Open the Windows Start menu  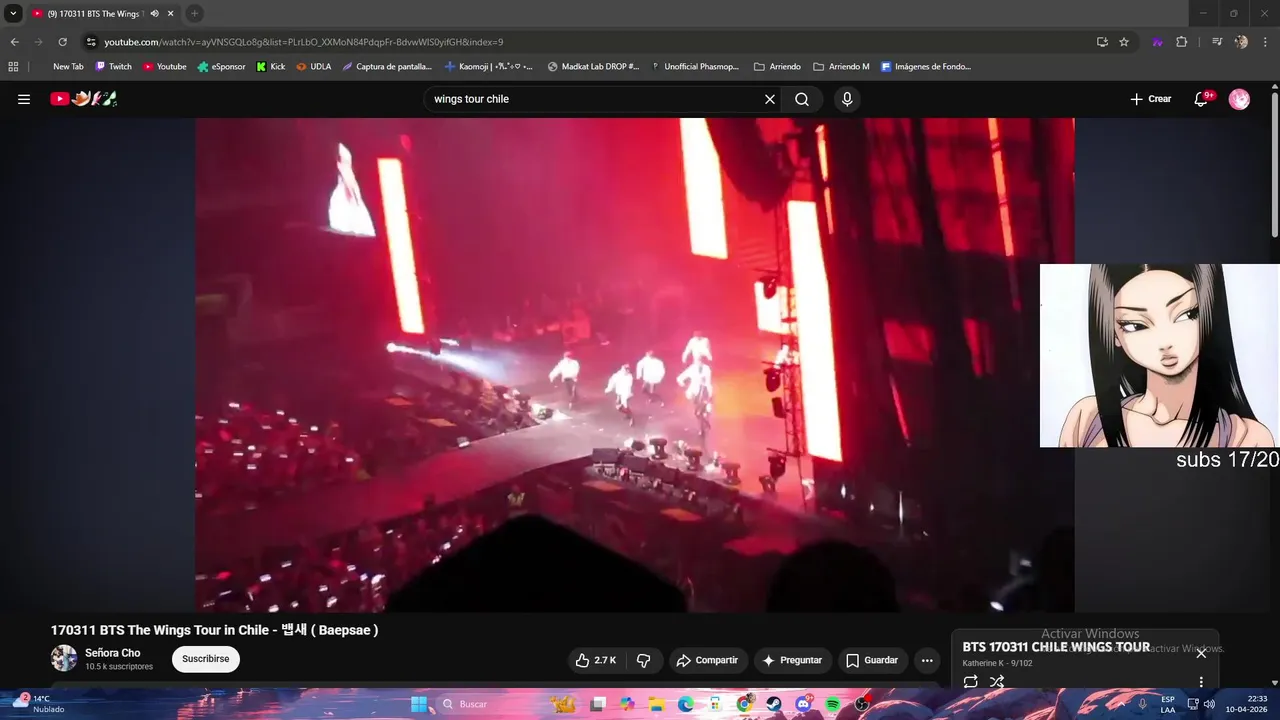[x=419, y=704]
